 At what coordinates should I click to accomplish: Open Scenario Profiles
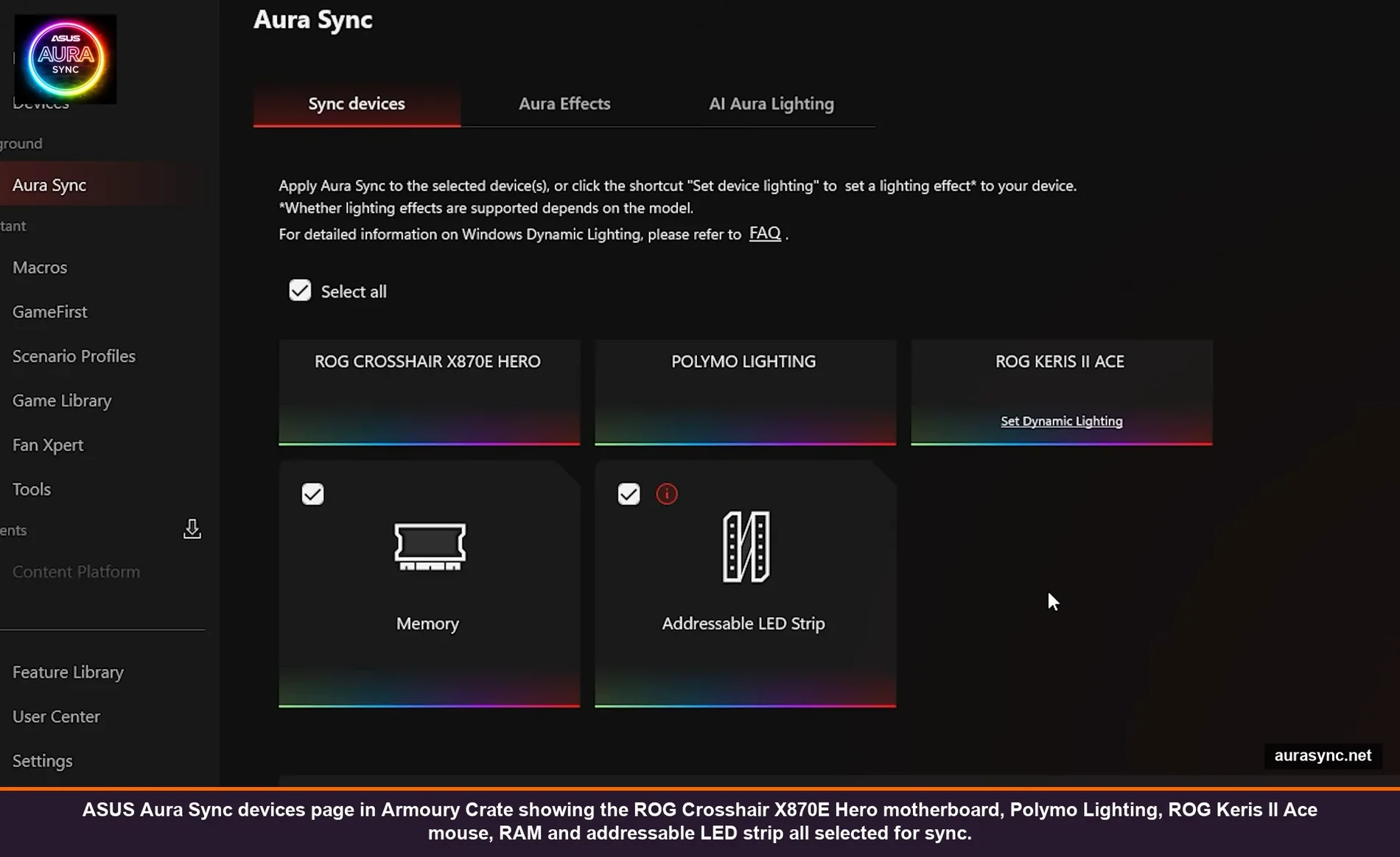[74, 356]
